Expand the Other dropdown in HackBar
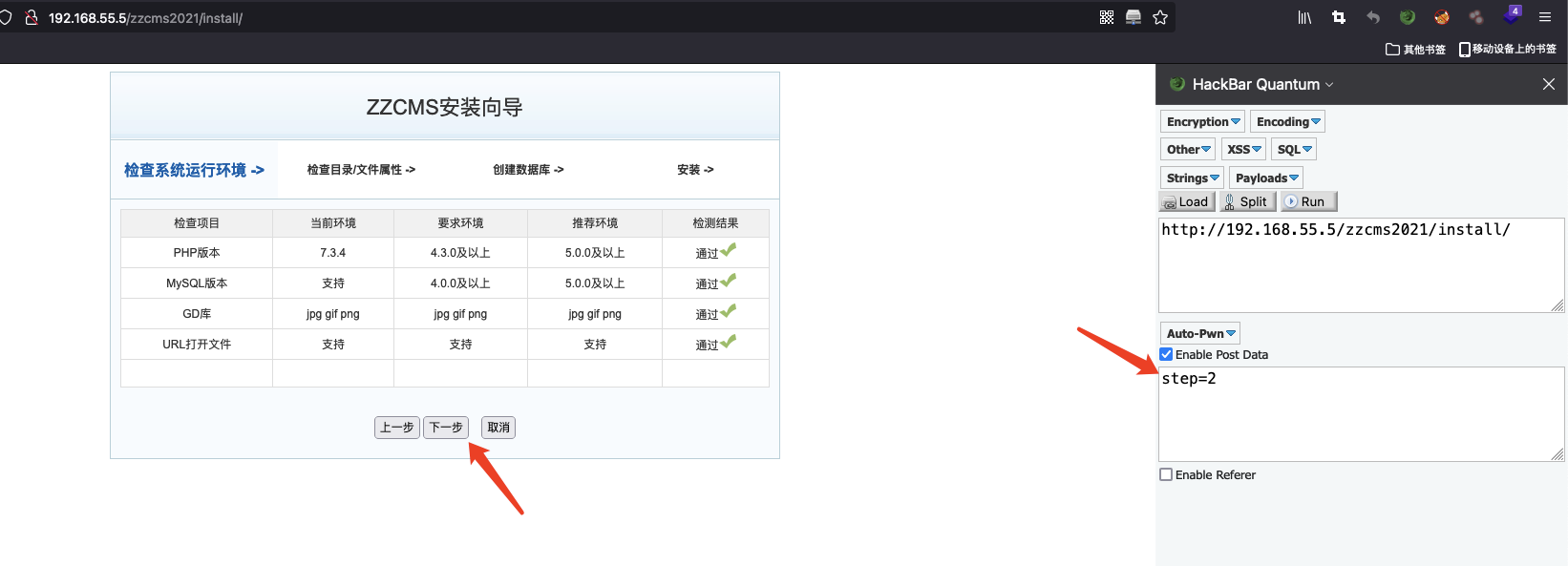 click(x=1188, y=149)
